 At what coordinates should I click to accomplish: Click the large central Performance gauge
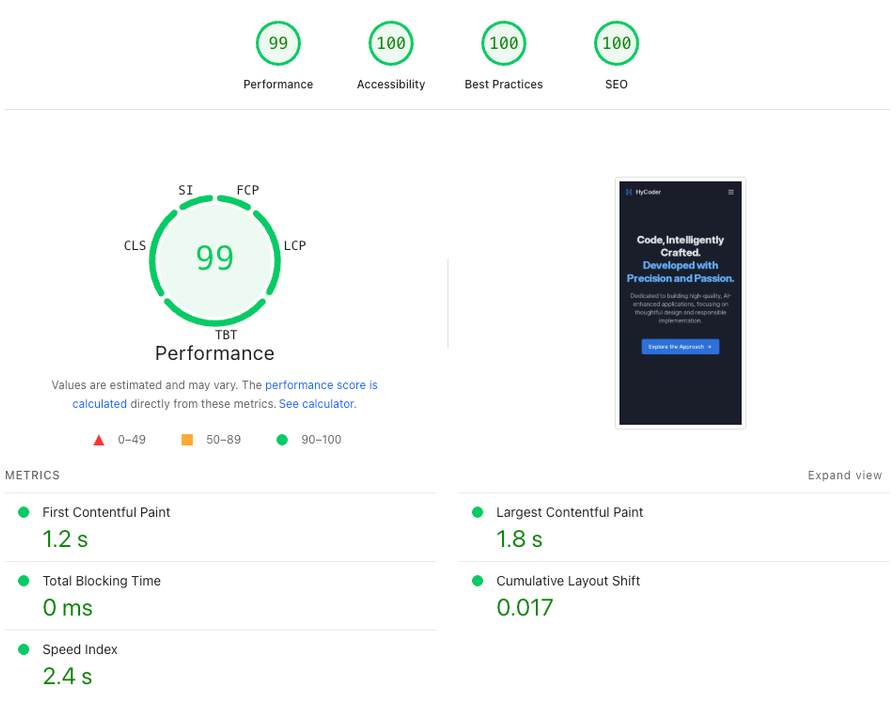(x=214, y=257)
